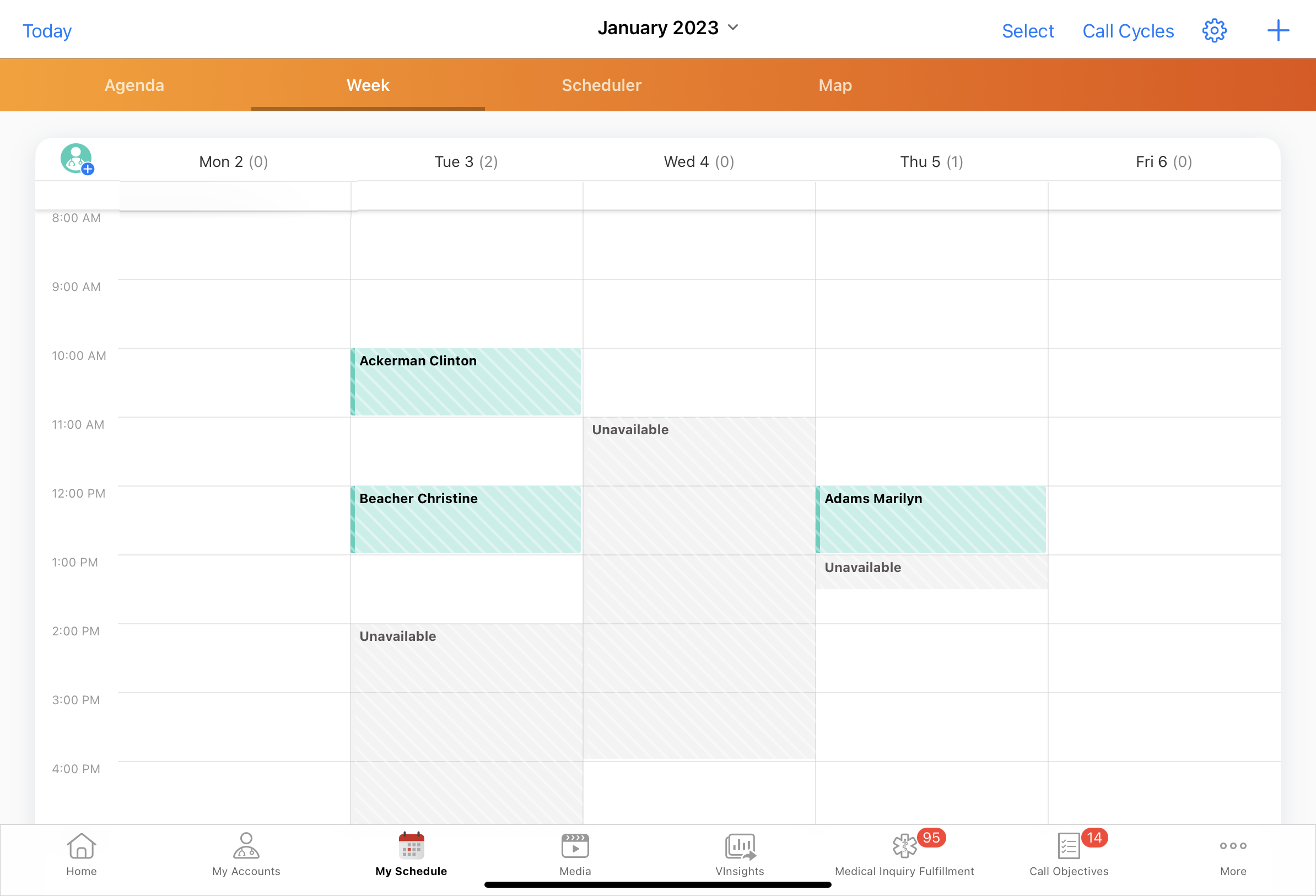Open the Media library icon
The width and height of the screenshot is (1316, 896).
[575, 854]
